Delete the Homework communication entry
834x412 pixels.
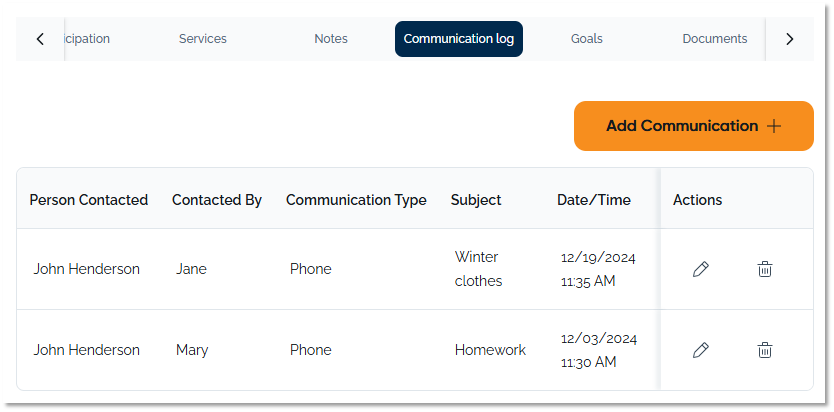[x=765, y=350]
